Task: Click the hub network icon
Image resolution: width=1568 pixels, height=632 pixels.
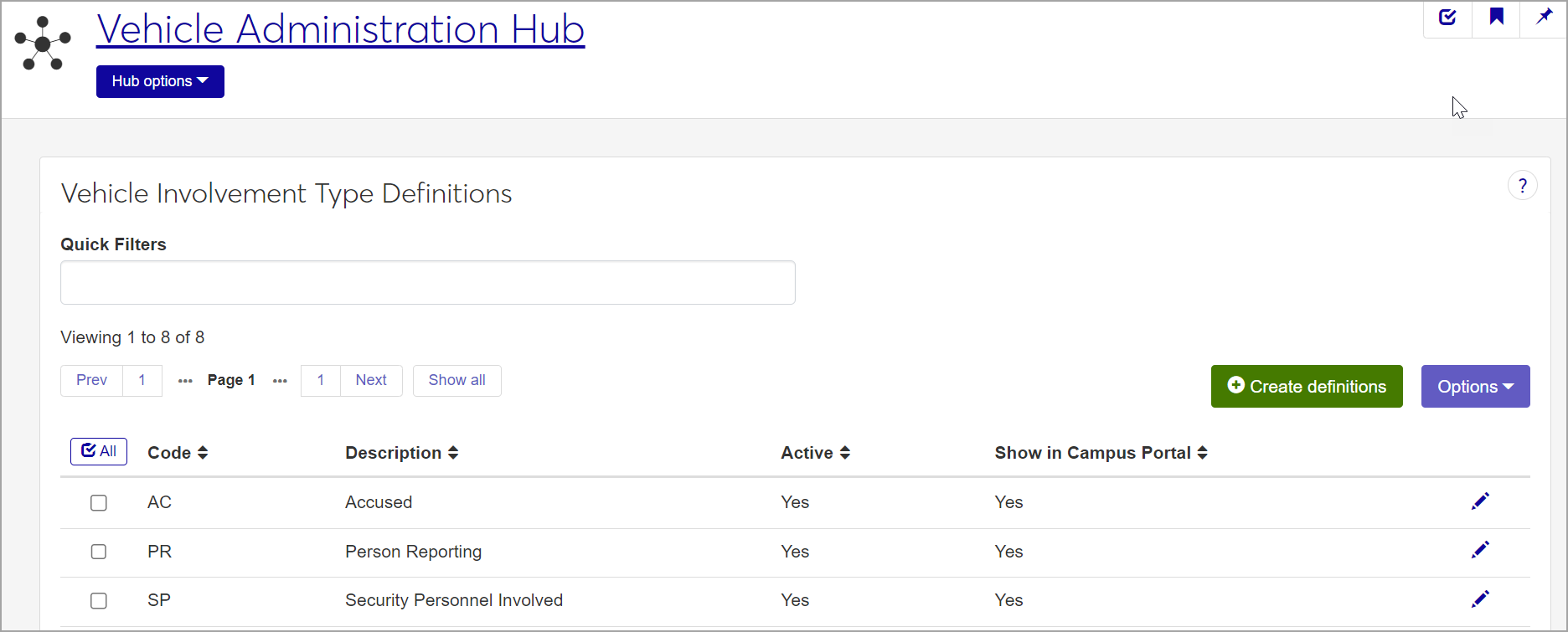Action: (43, 44)
